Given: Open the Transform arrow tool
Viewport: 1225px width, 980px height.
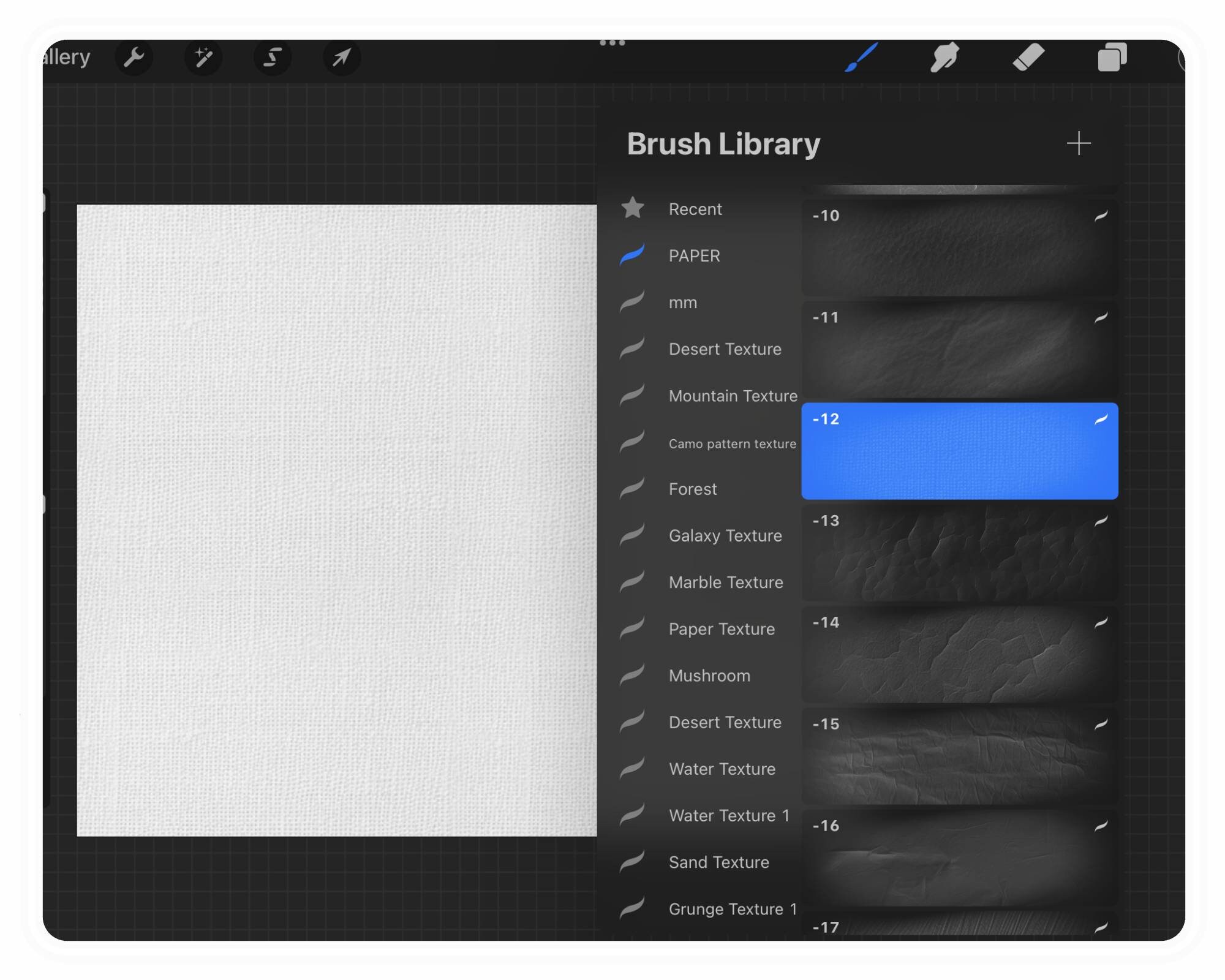Looking at the screenshot, I should [x=341, y=58].
